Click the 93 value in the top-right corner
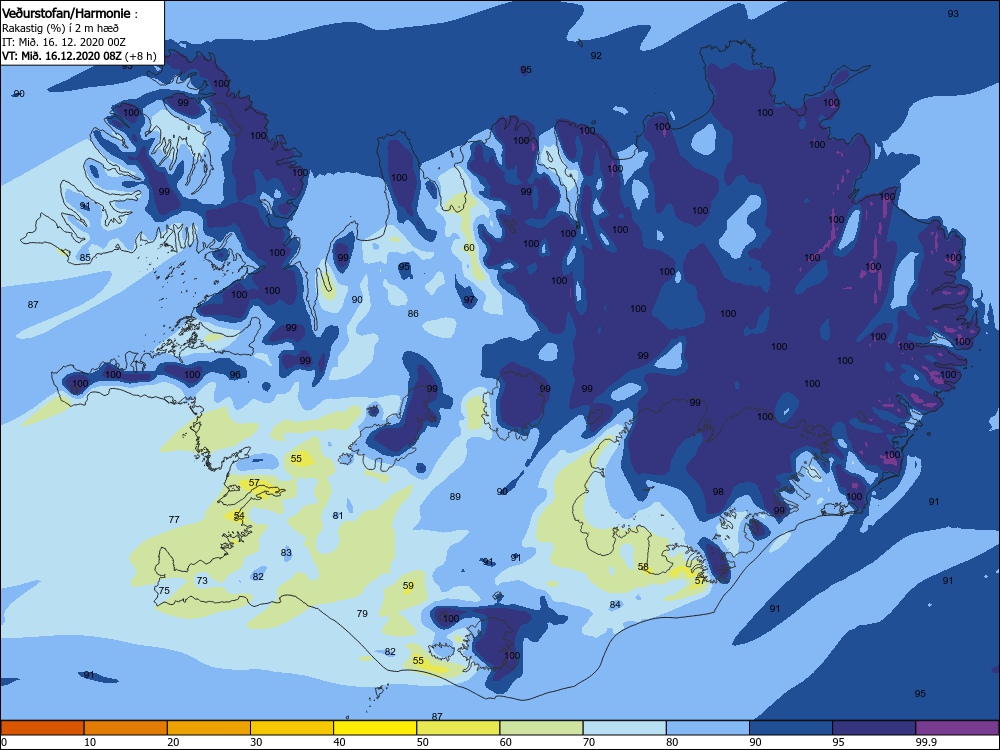This screenshot has height=750, width=1000. pos(953,13)
